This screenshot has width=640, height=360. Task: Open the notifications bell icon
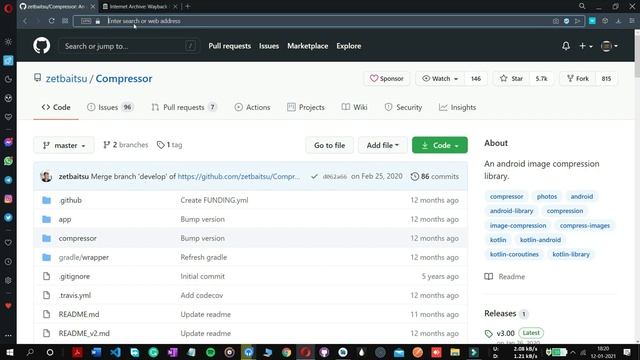[566, 46]
